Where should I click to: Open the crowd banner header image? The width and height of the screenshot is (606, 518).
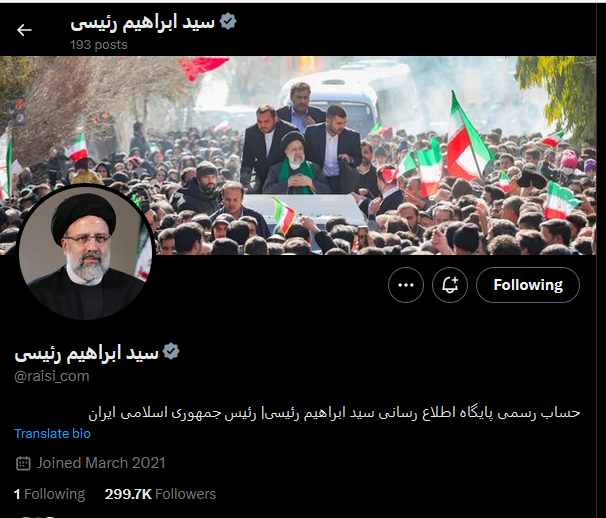point(298,155)
